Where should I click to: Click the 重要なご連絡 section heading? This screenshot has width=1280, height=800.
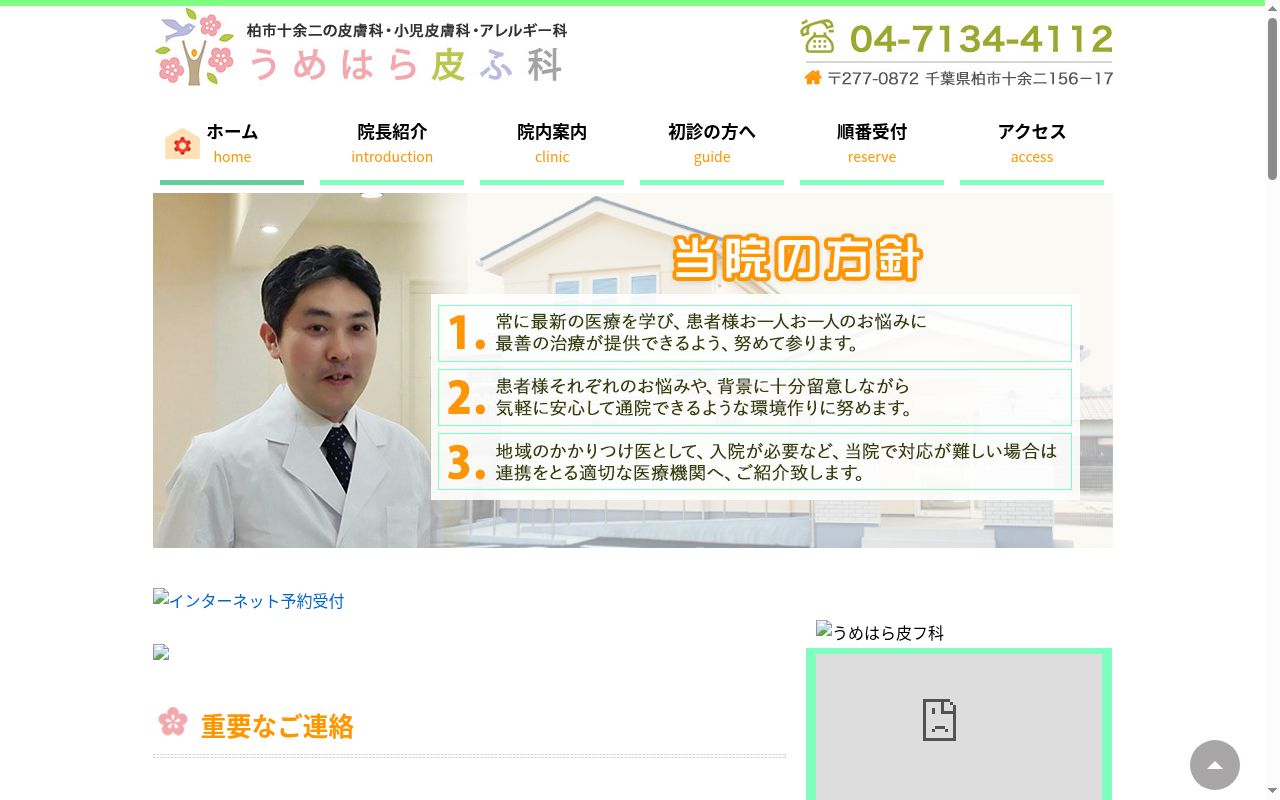pyautogui.click(x=277, y=726)
